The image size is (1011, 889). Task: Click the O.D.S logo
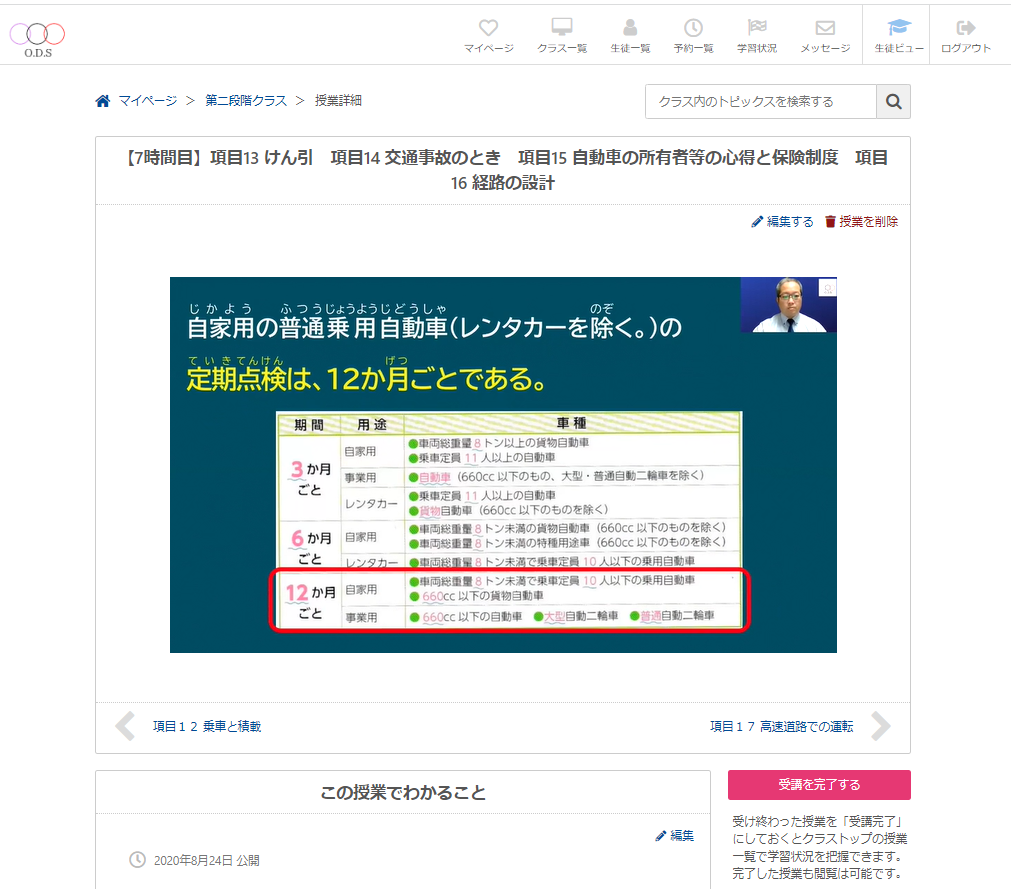tap(38, 38)
